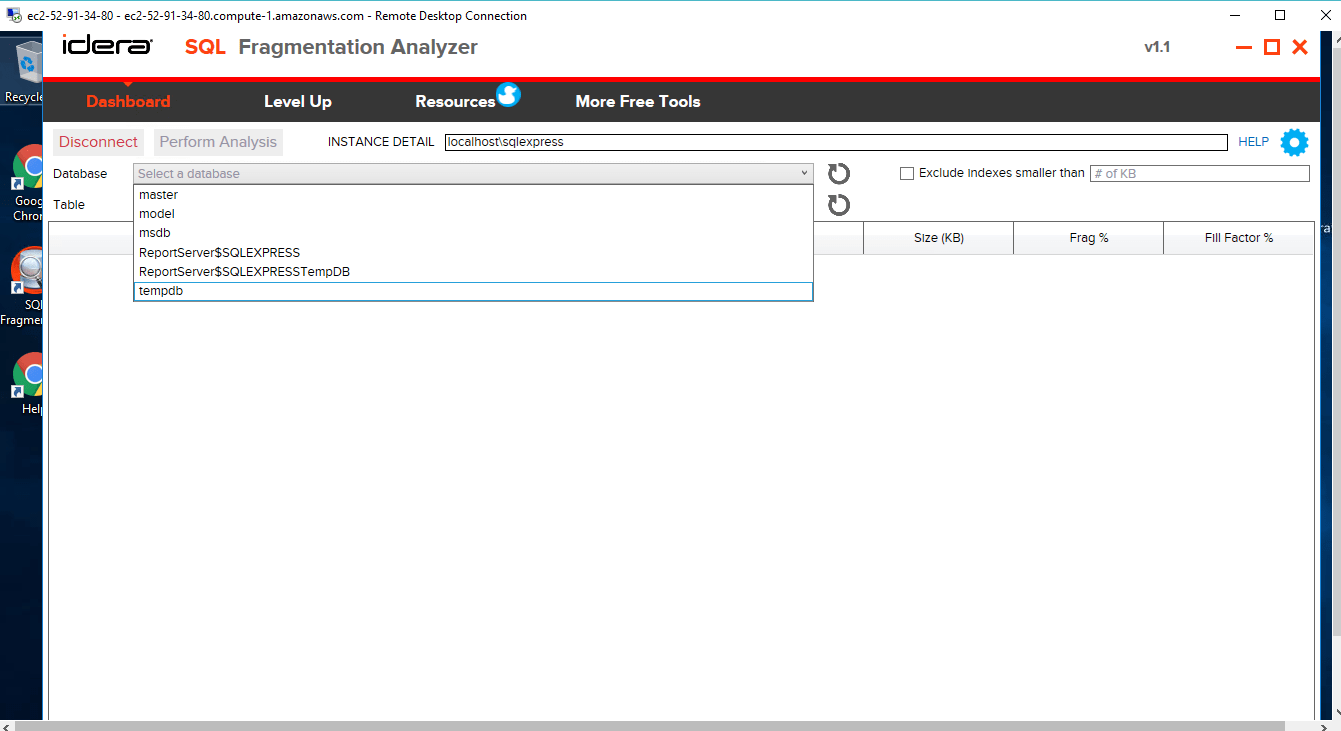This screenshot has width=1341, height=731.
Task: Choose ReportServer$SQLEXPRESSTempDB in the list
Action: (x=244, y=272)
